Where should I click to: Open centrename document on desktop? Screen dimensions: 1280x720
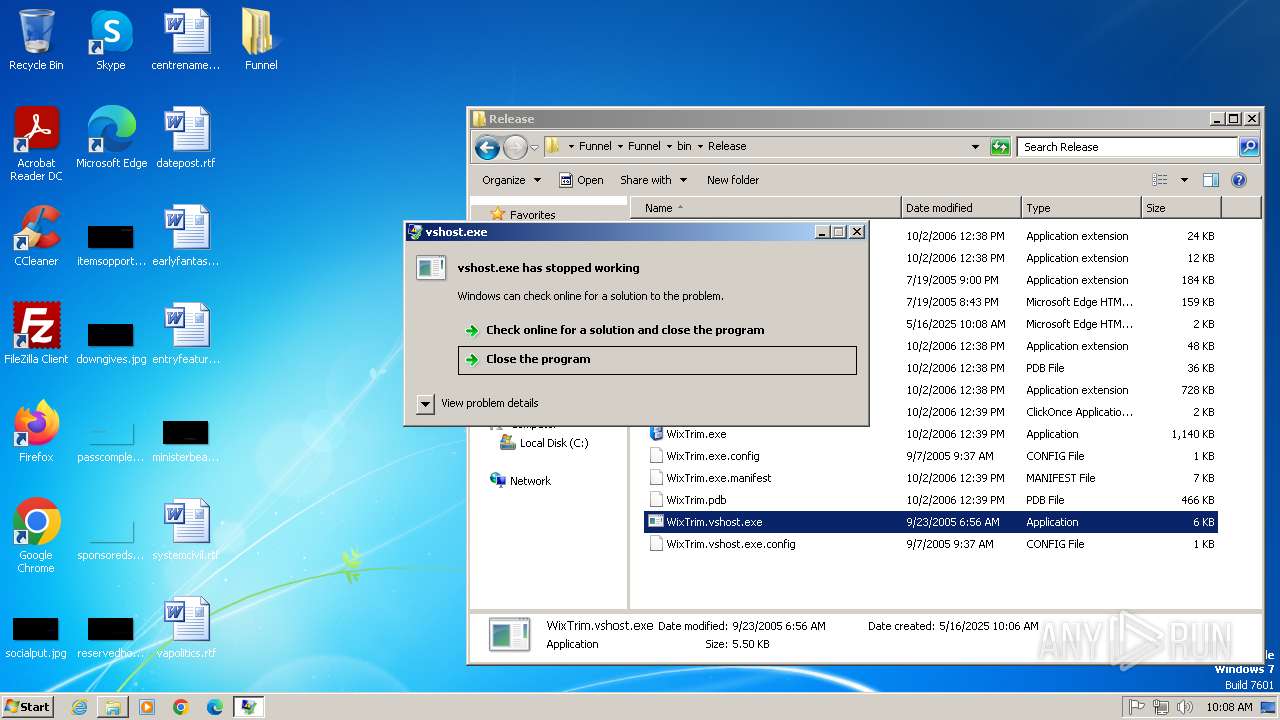(x=186, y=40)
